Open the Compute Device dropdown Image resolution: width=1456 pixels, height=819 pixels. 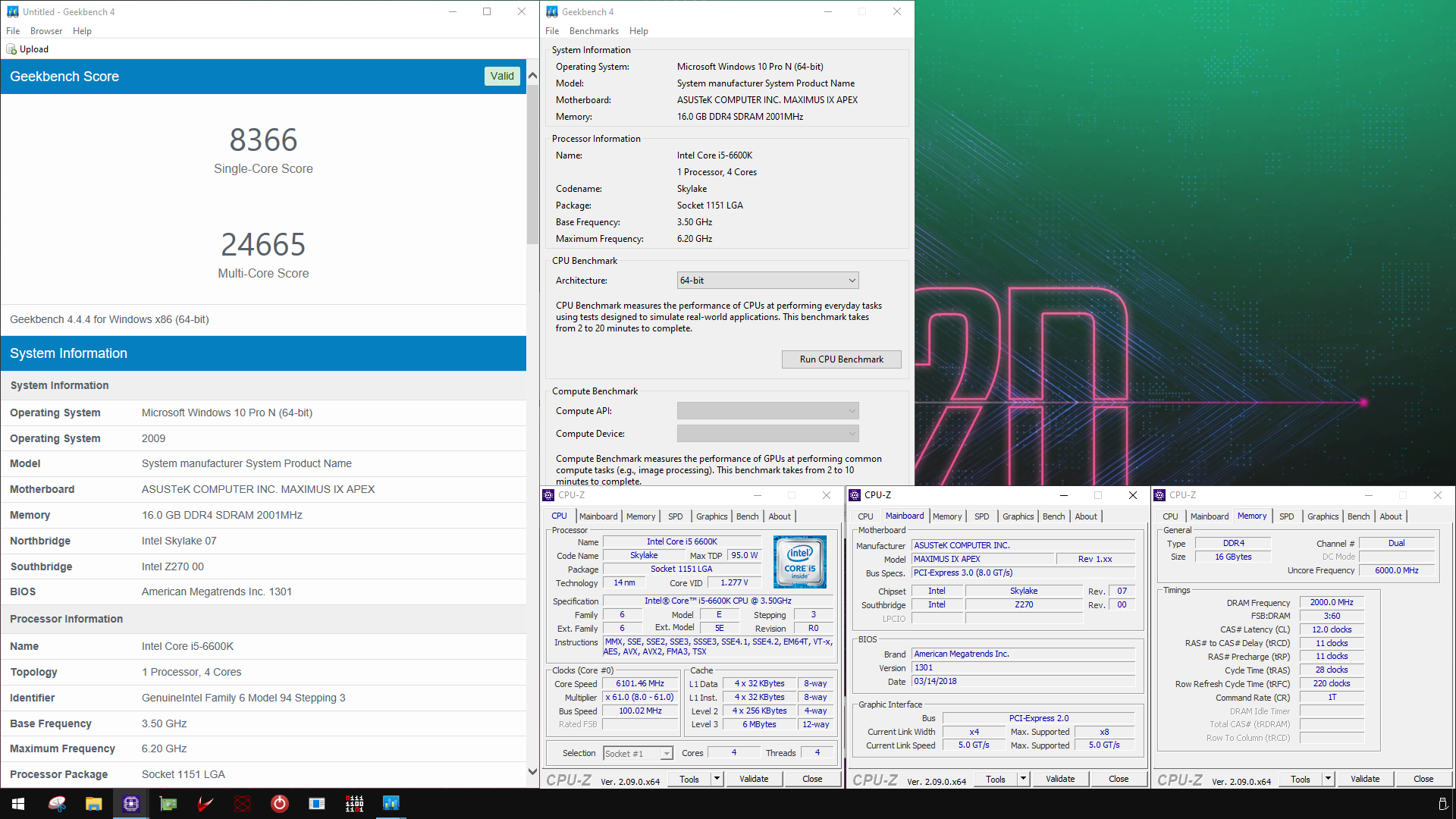pos(767,434)
